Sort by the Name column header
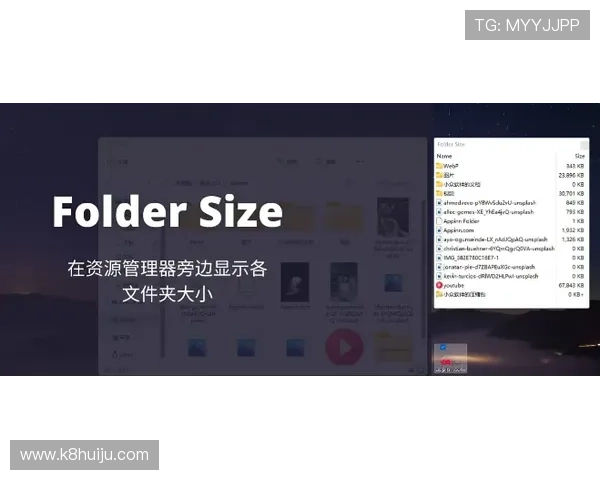Viewport: 600px width, 480px height. [x=444, y=156]
